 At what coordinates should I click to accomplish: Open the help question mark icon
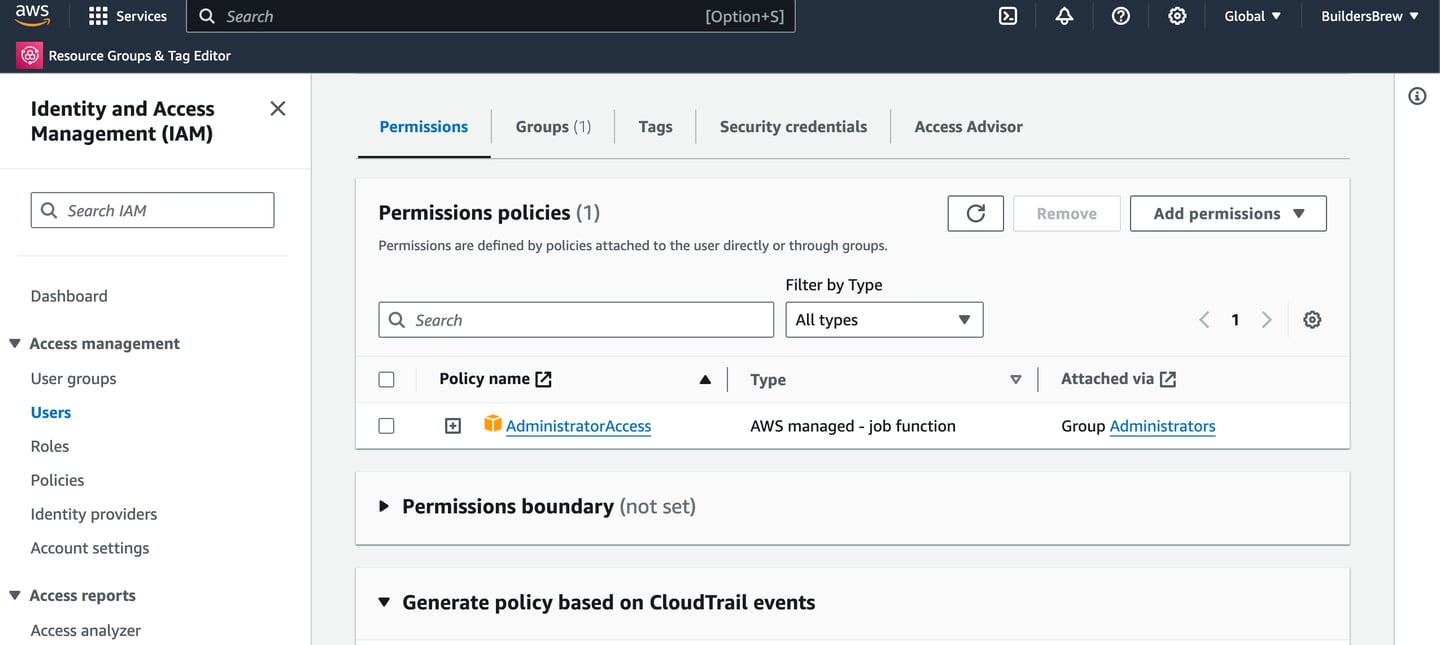(x=1121, y=16)
